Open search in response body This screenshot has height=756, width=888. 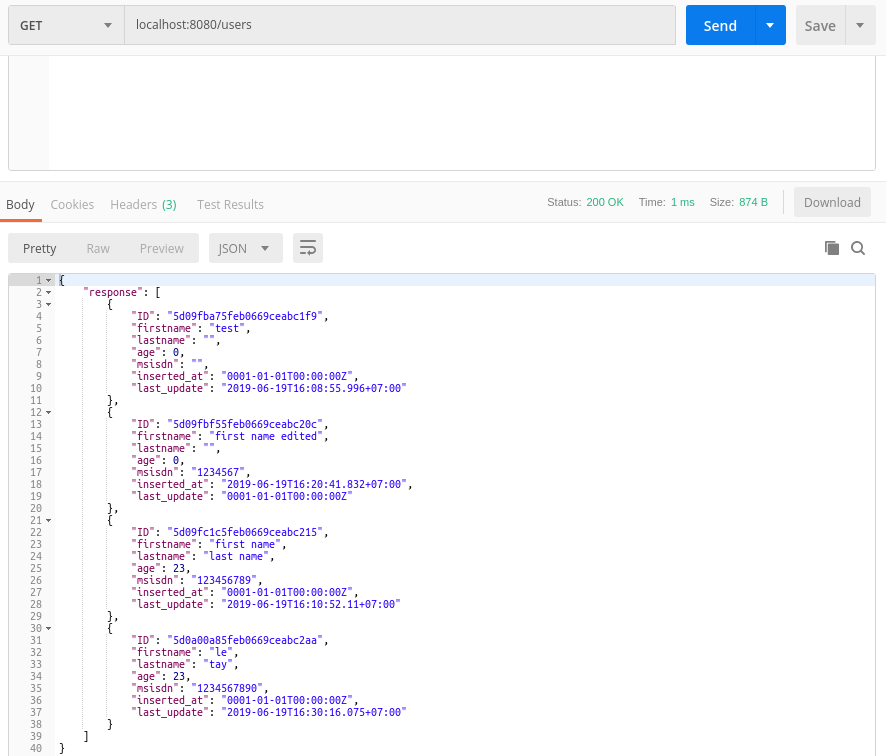pyautogui.click(x=858, y=248)
